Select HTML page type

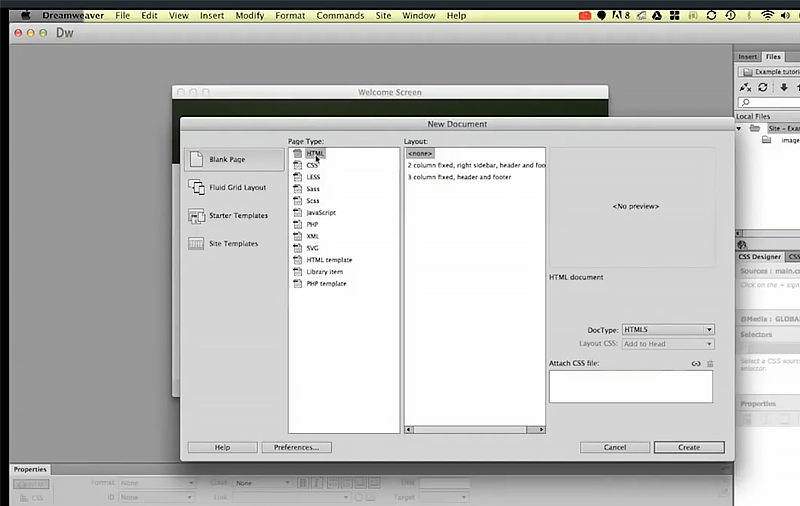(x=315, y=153)
